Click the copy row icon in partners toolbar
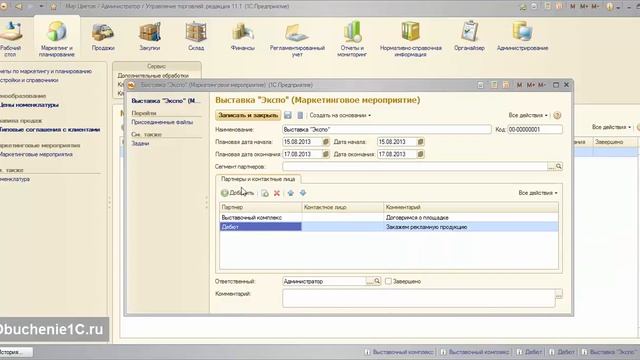 pyautogui.click(x=265, y=193)
